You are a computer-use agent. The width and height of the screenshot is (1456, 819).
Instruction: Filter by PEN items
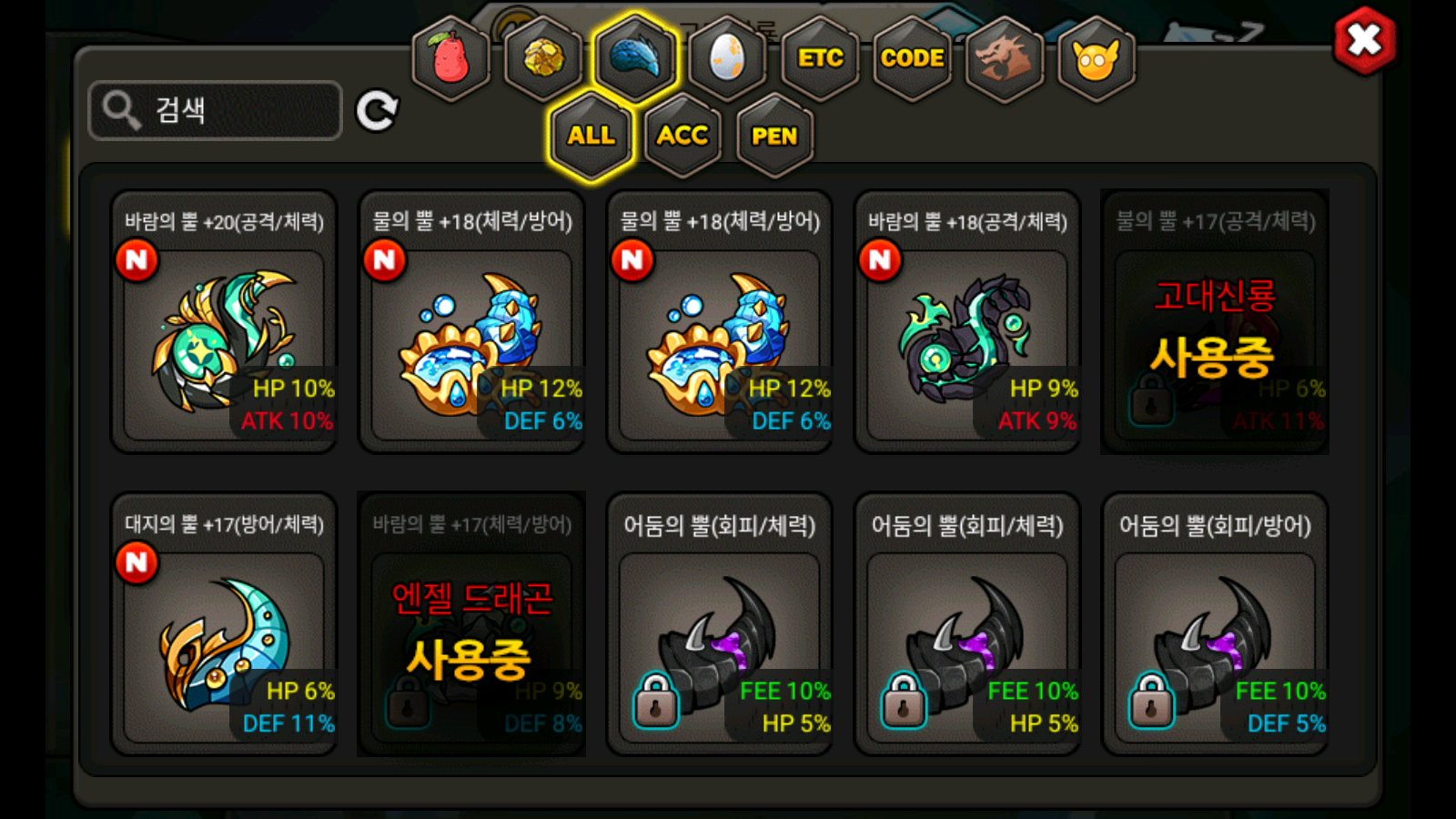coord(774,136)
